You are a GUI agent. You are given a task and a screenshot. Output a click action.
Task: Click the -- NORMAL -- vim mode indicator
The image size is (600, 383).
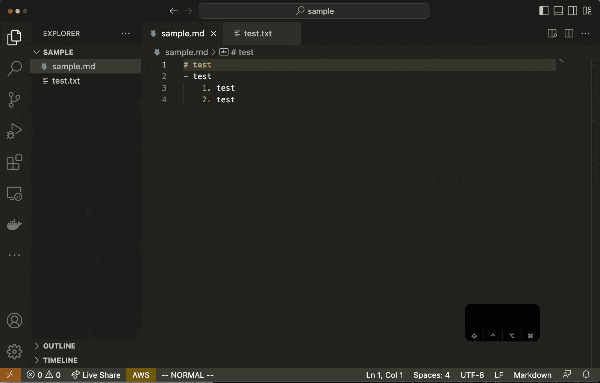188,375
